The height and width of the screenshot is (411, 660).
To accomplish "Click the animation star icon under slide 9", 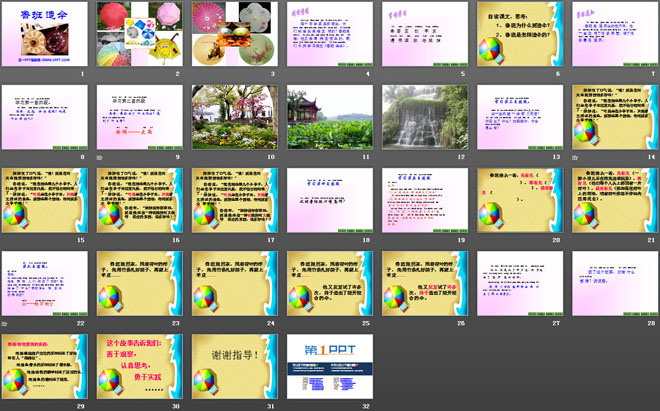I will [x=99, y=157].
